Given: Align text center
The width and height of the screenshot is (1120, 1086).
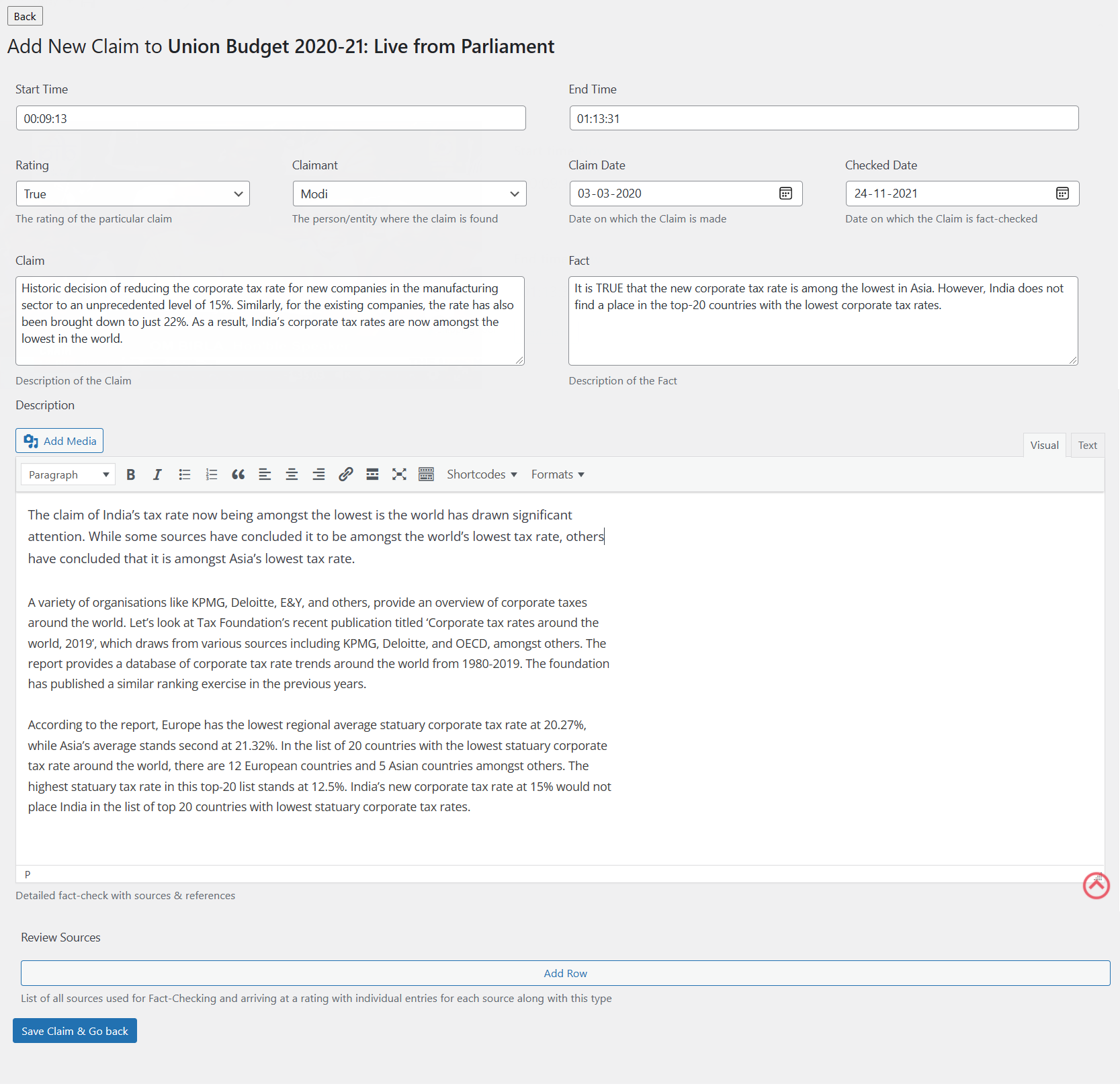Looking at the screenshot, I should pos(292,474).
